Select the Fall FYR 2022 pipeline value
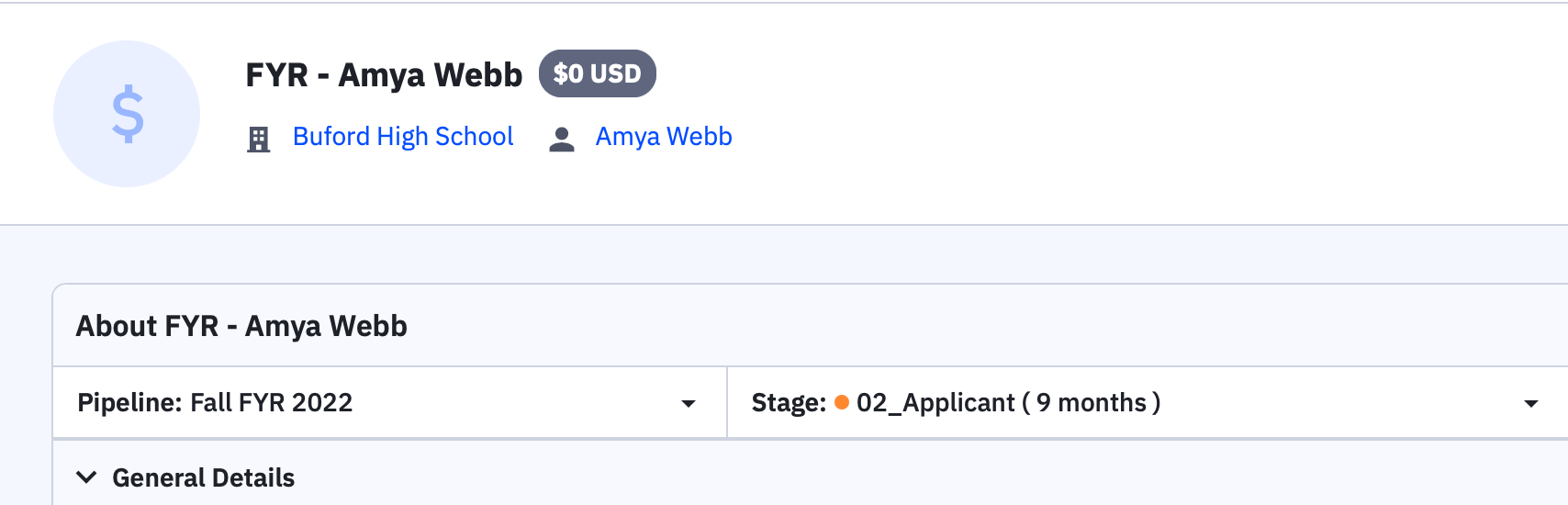 coord(271,403)
